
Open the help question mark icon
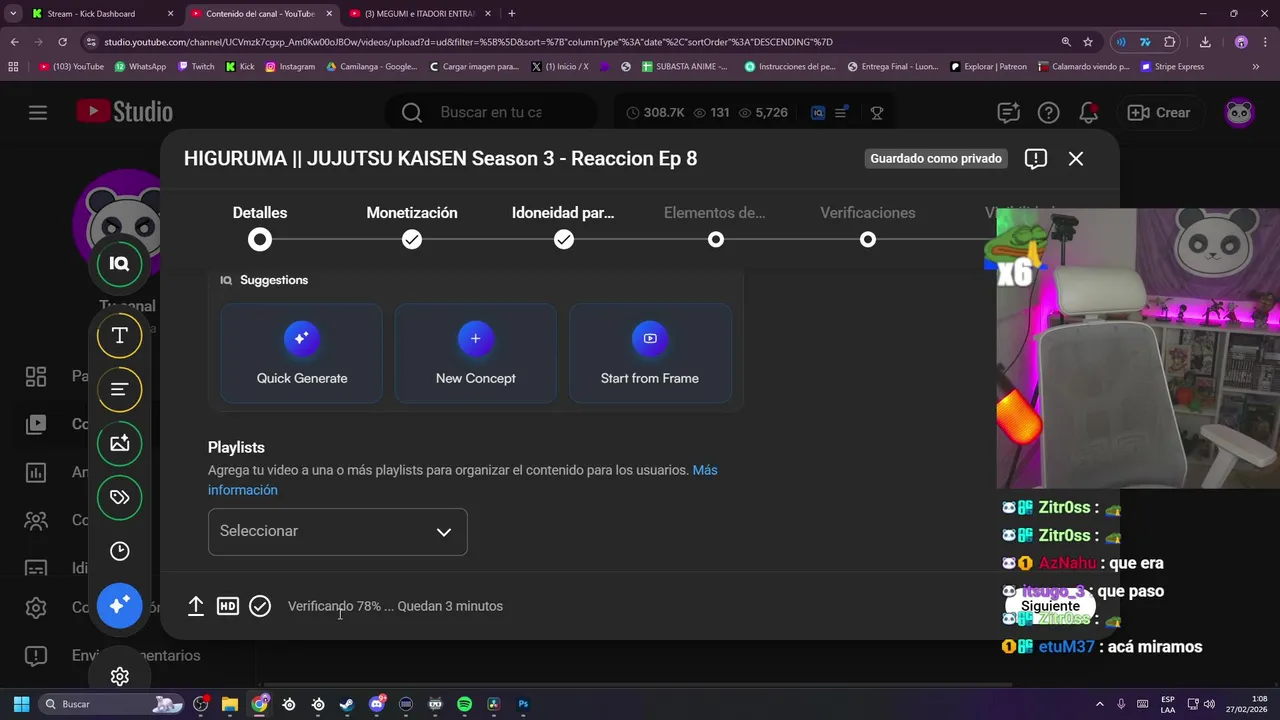pos(1048,112)
